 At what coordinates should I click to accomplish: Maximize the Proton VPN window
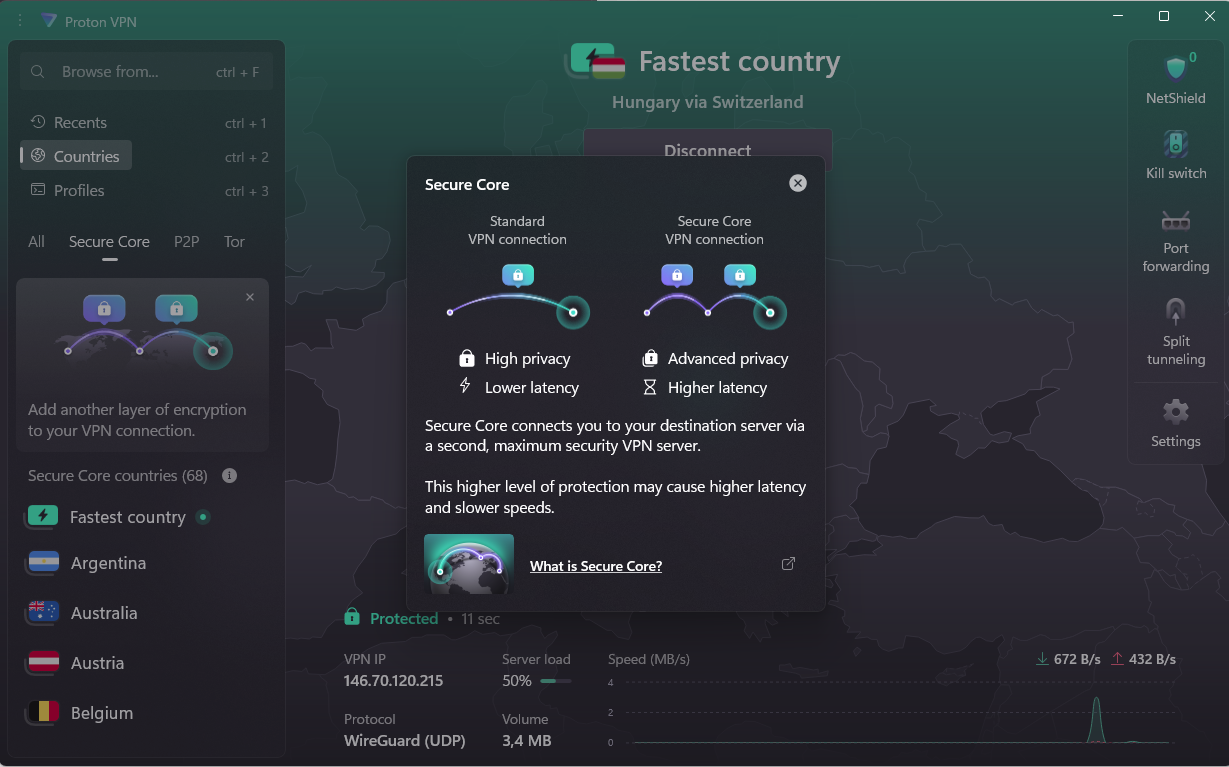[x=1164, y=16]
